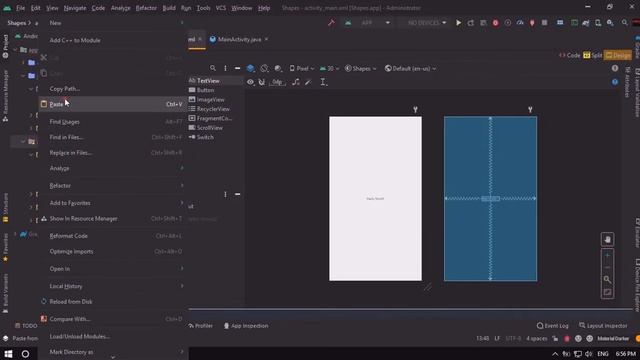Click the volume icon in system tray

click(x=589, y=354)
